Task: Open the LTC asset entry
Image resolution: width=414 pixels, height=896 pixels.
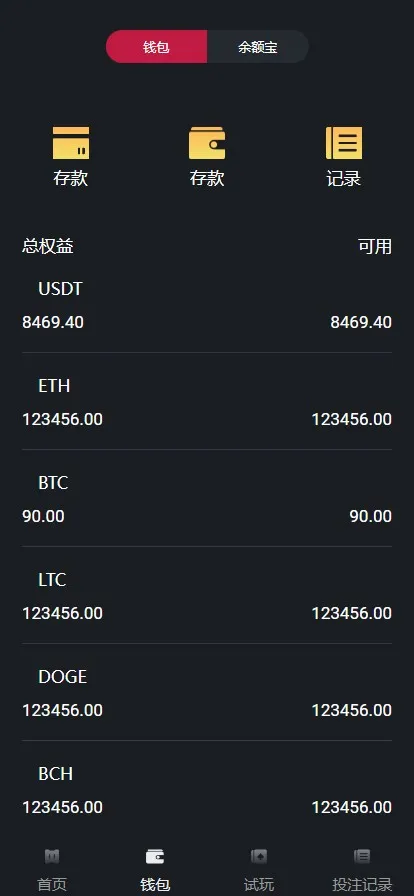Action: tap(207, 596)
